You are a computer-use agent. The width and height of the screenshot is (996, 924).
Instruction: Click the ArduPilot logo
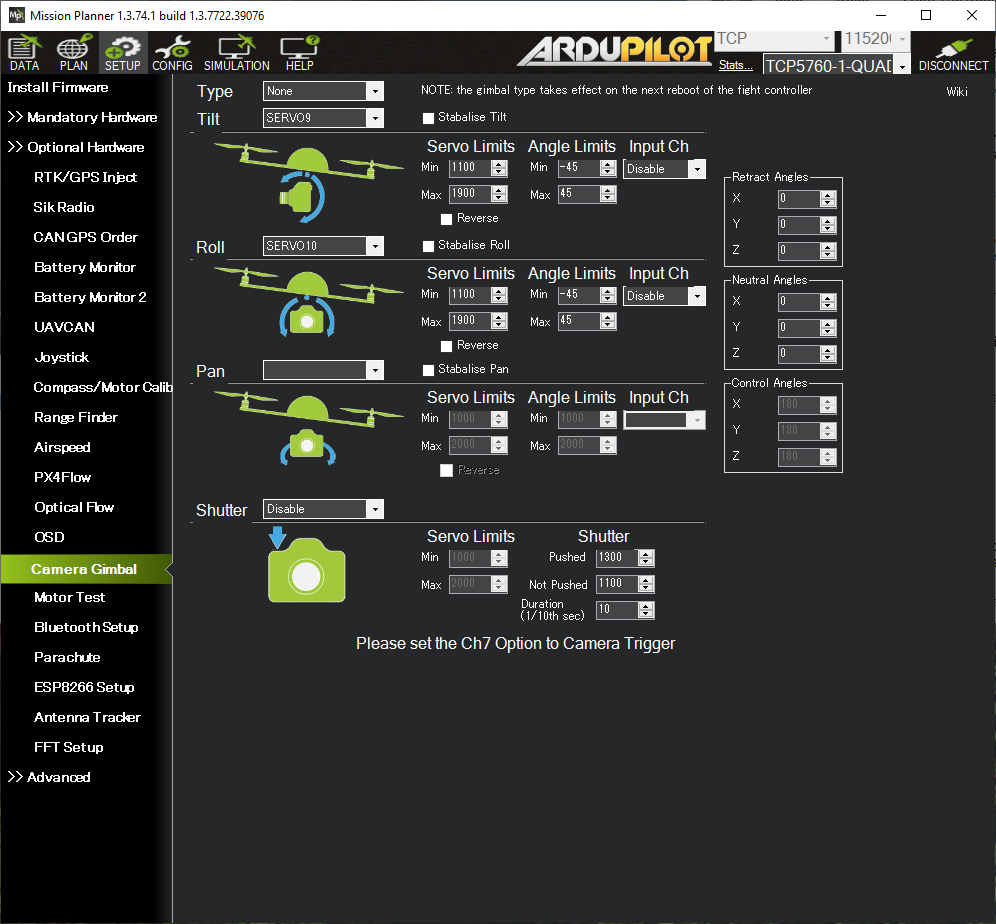(x=615, y=51)
